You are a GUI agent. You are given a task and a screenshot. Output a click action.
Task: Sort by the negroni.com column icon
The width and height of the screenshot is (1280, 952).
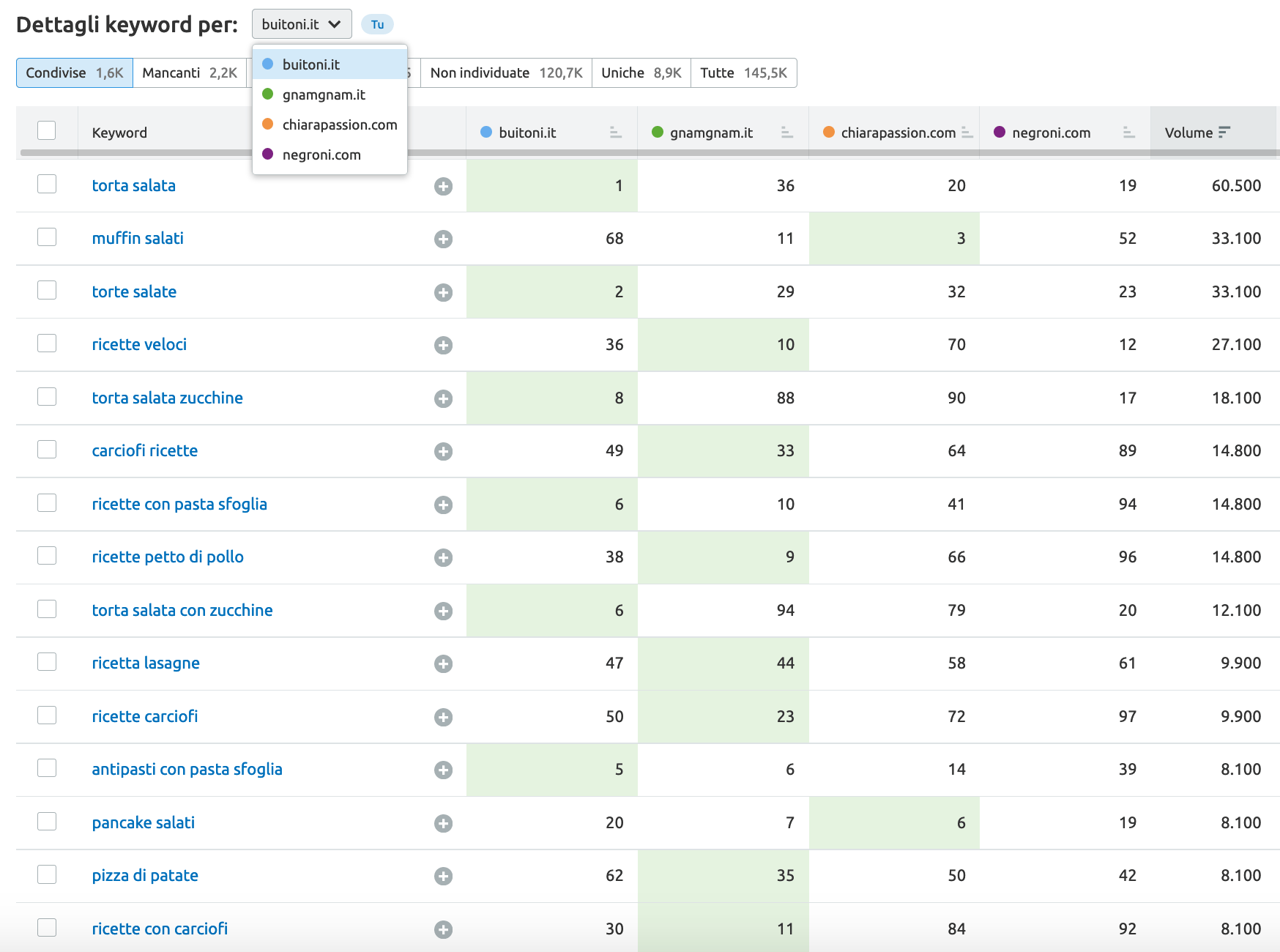tap(1128, 133)
